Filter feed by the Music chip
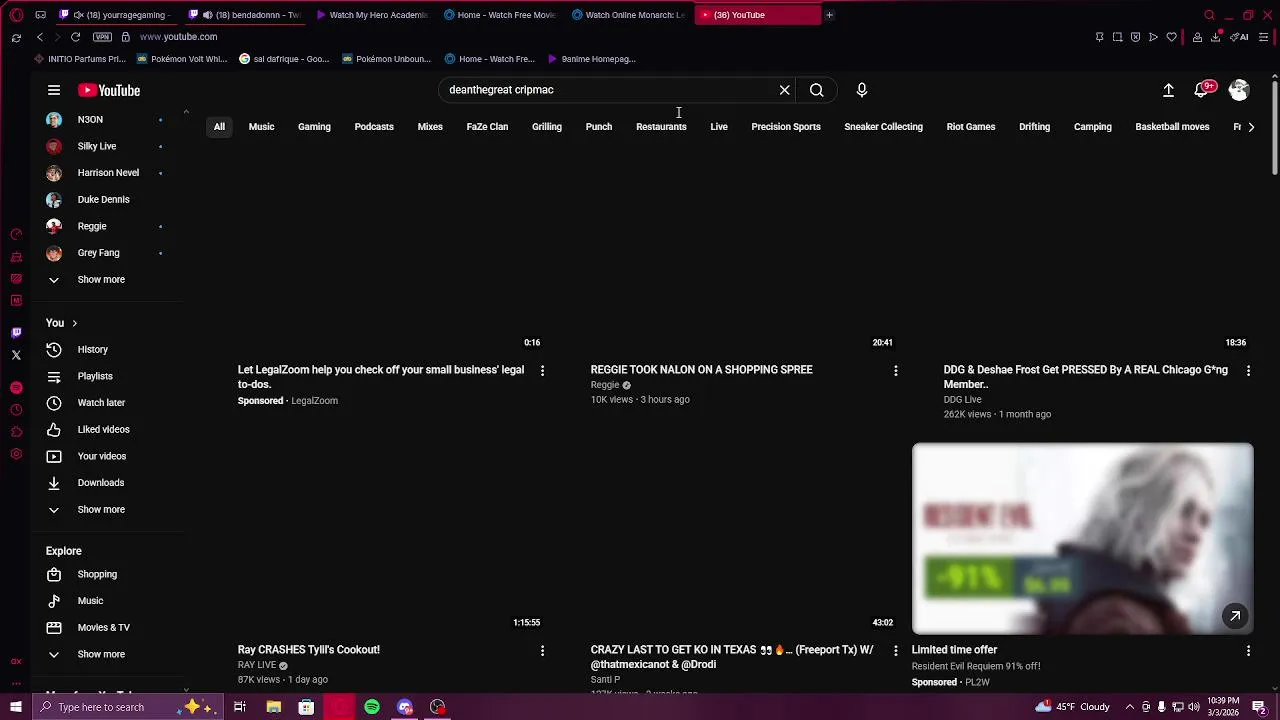Image resolution: width=1280 pixels, height=720 pixels. (261, 127)
